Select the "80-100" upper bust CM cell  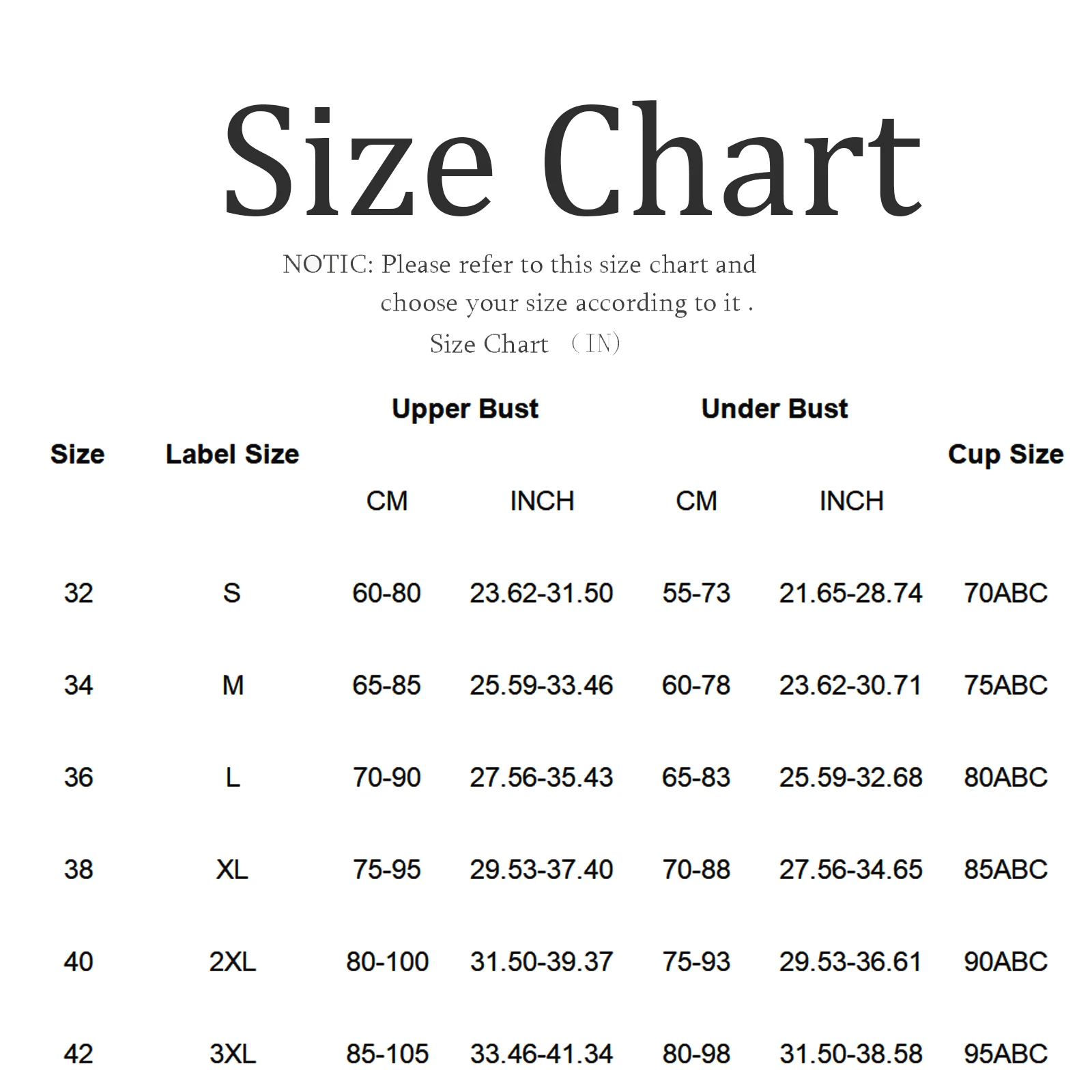[x=387, y=962]
